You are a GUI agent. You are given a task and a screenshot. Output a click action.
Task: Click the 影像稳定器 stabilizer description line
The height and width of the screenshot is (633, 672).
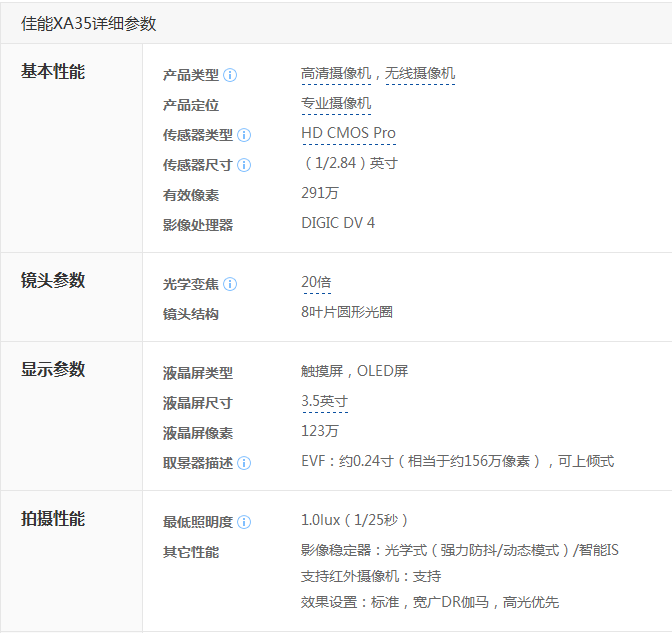[x=460, y=550]
